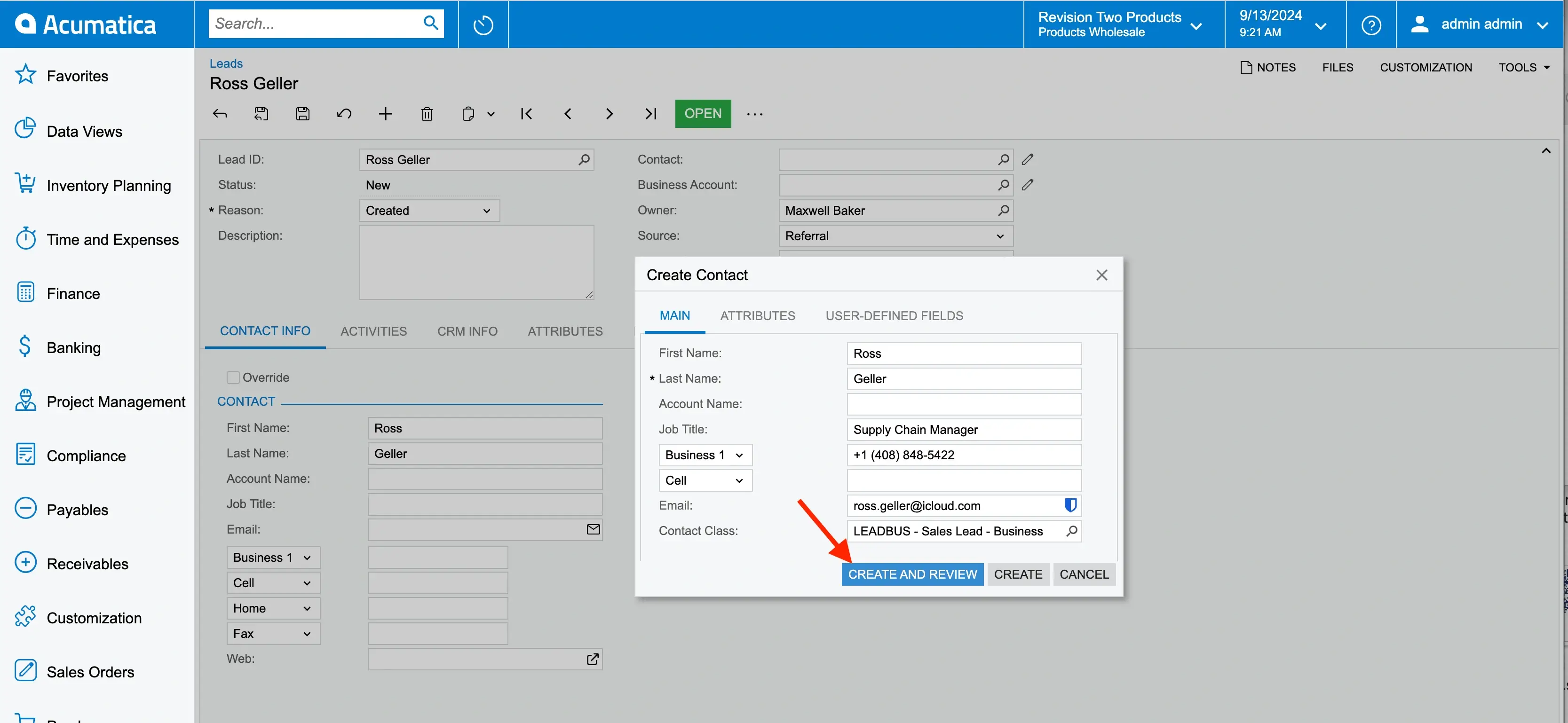Viewport: 1568px width, 723px height.
Task: Click the delete record icon
Action: (x=427, y=113)
